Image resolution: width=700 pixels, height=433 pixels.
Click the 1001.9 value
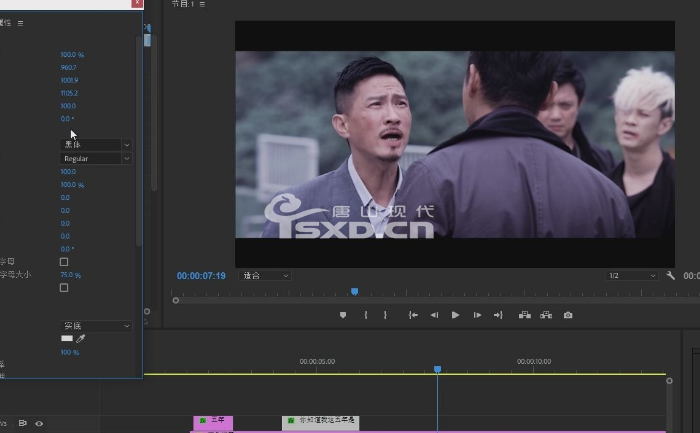[69, 80]
